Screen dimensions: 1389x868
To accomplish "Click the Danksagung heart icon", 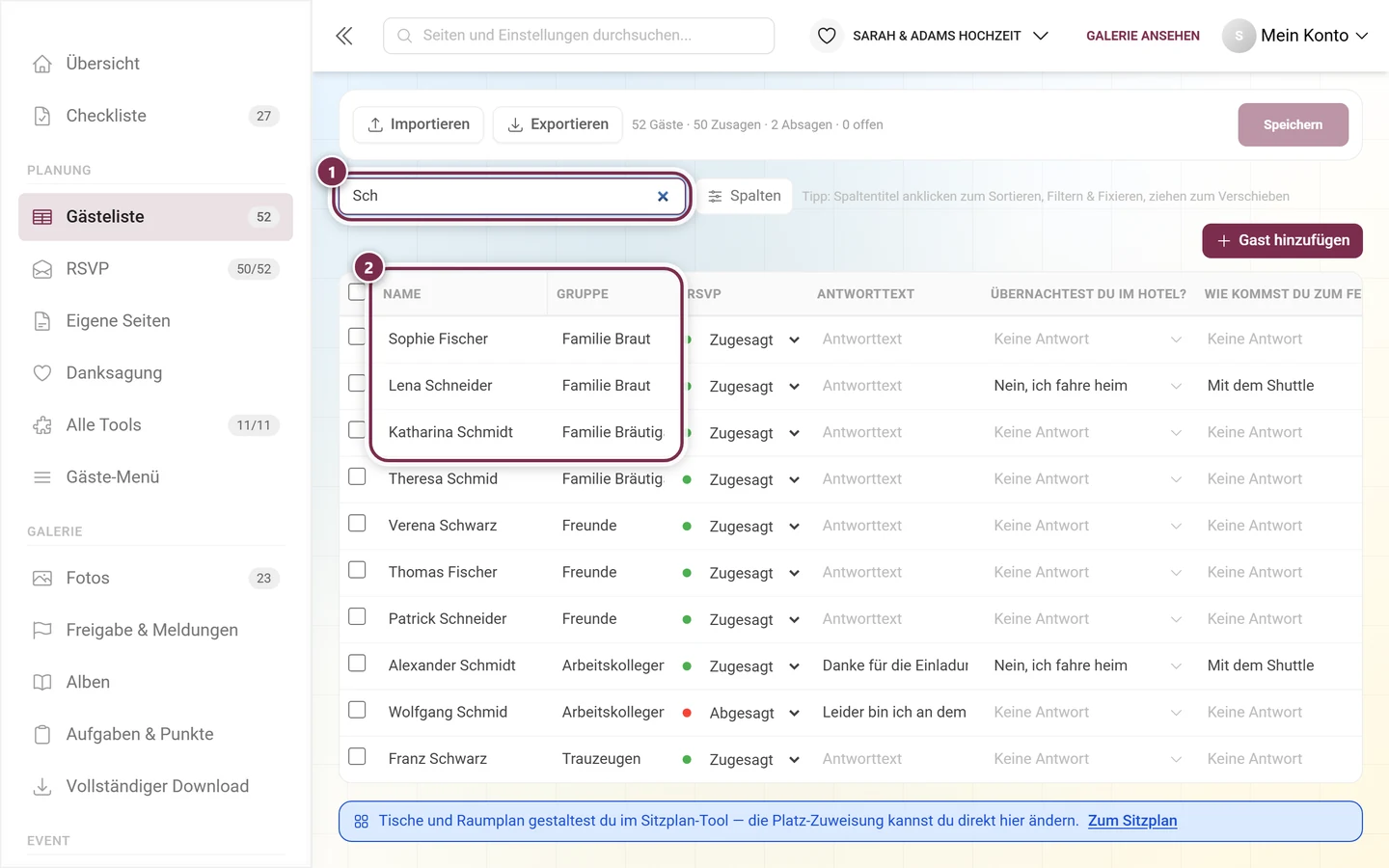I will [42, 373].
